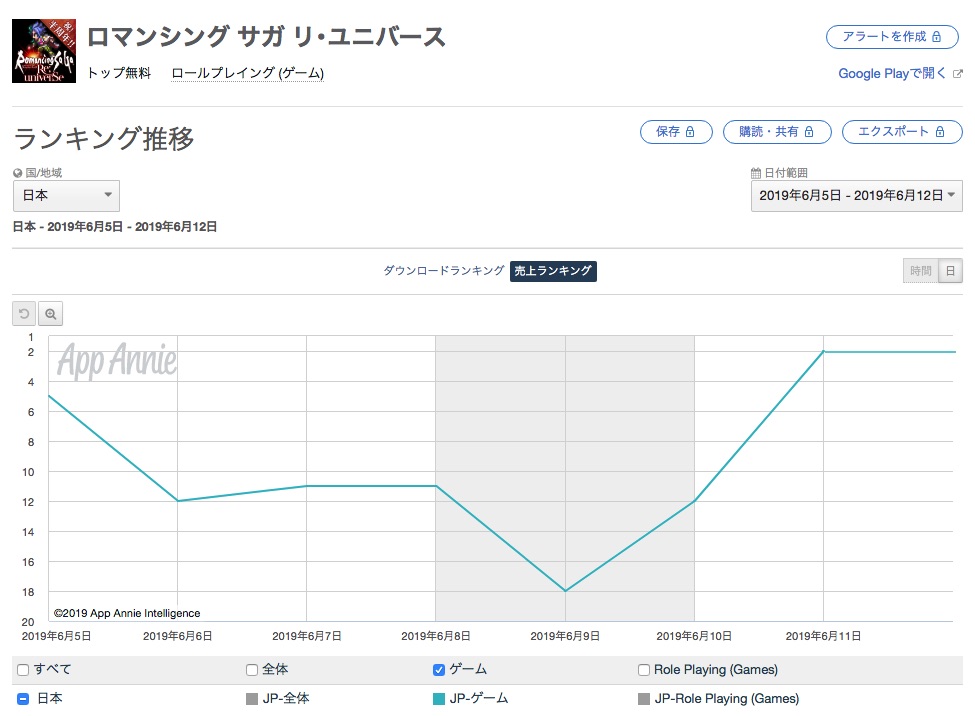Viewport: 975px width, 716px height.
Task: Switch the chart to 時間 granularity
Action: tap(920, 271)
